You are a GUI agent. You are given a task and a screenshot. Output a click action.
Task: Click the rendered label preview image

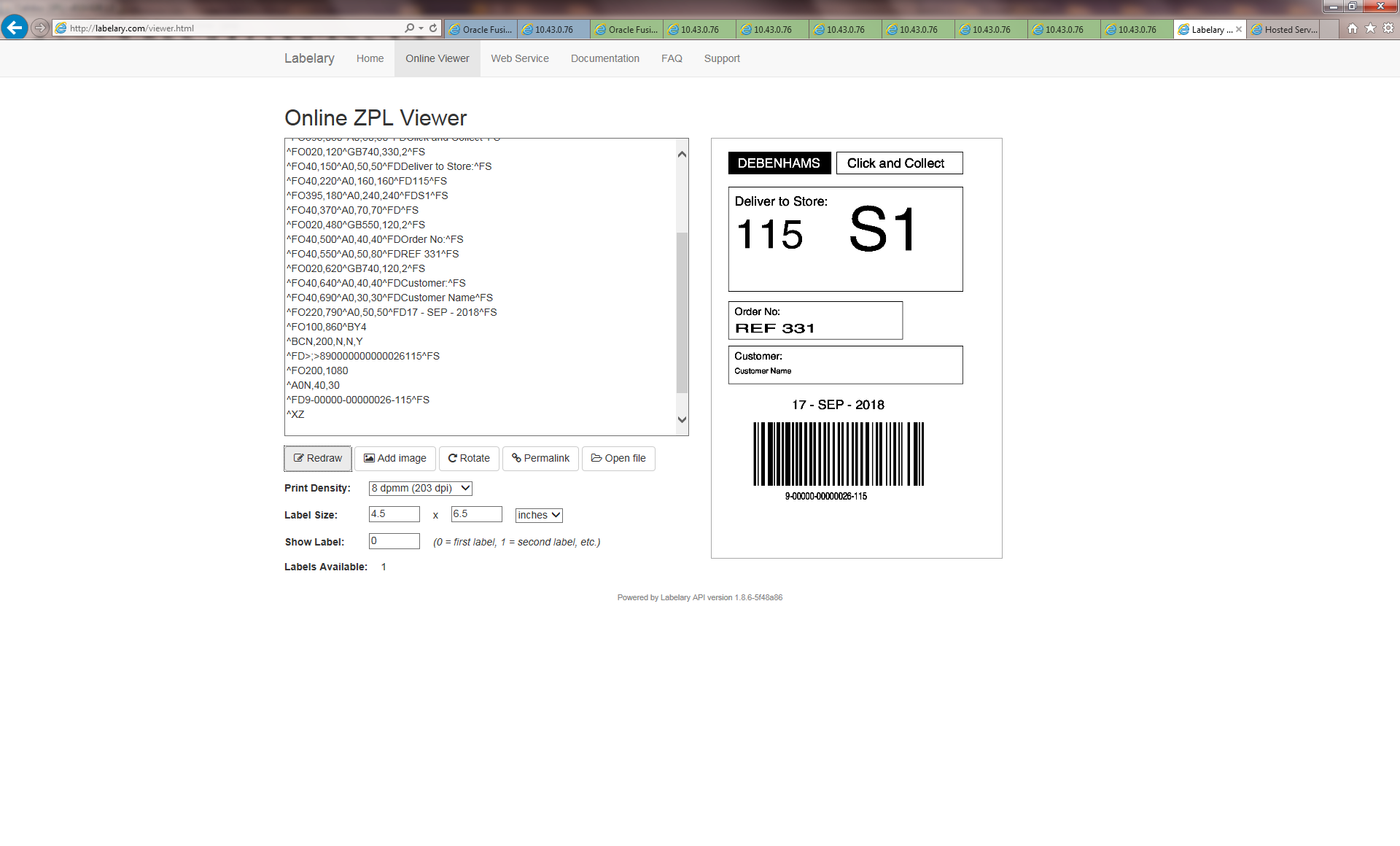tap(856, 348)
